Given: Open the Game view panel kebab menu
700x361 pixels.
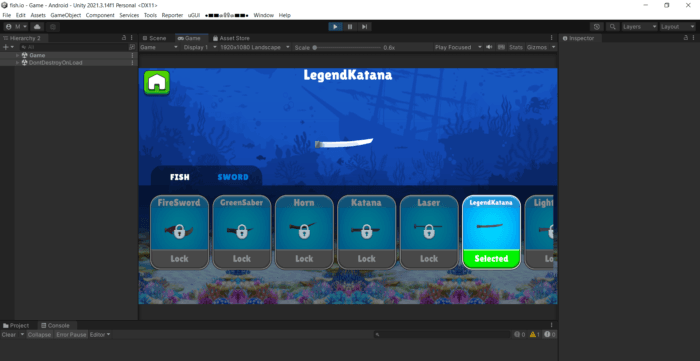Looking at the screenshot, I should click(x=551, y=38).
